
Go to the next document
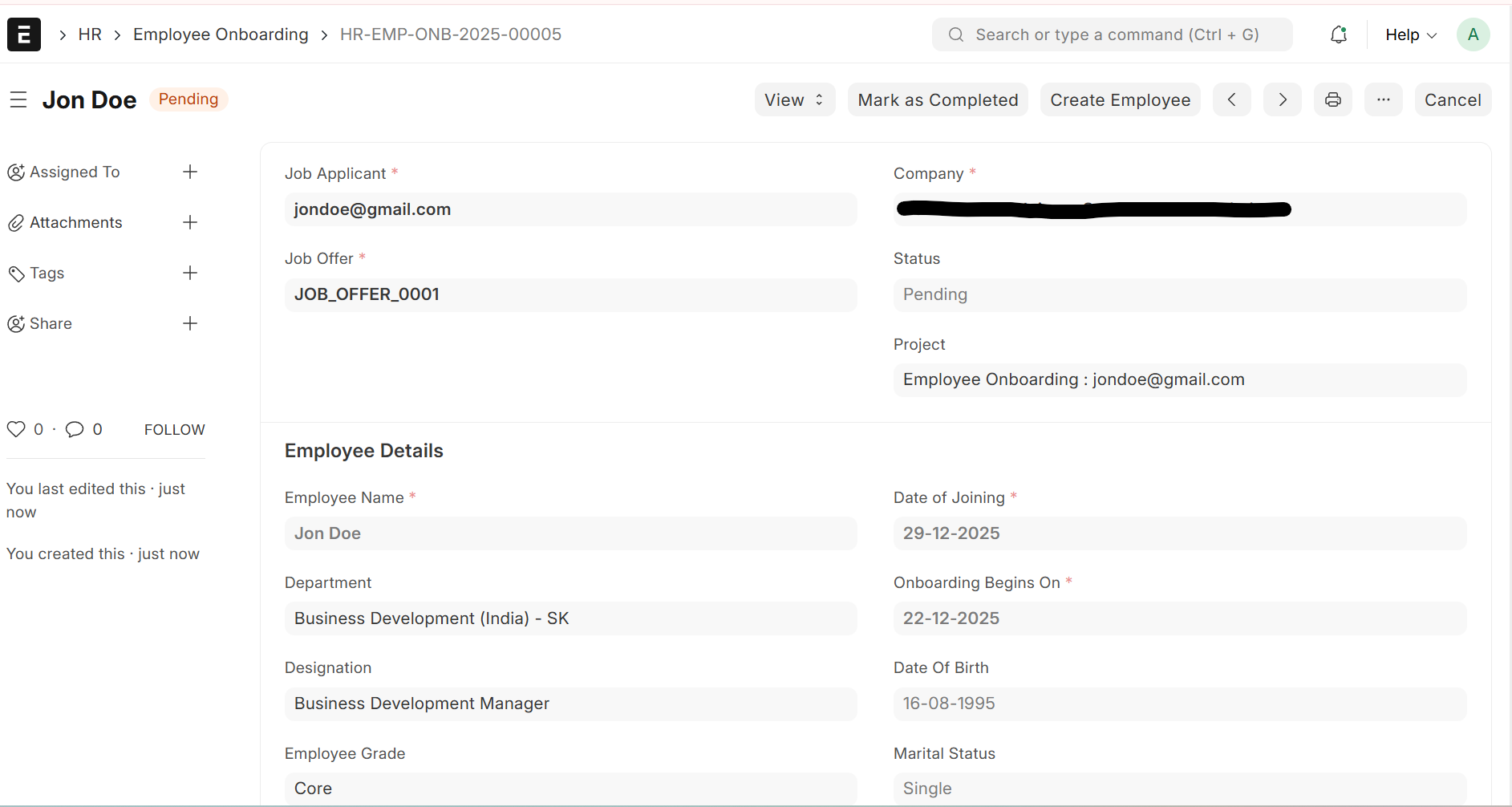pos(1282,99)
